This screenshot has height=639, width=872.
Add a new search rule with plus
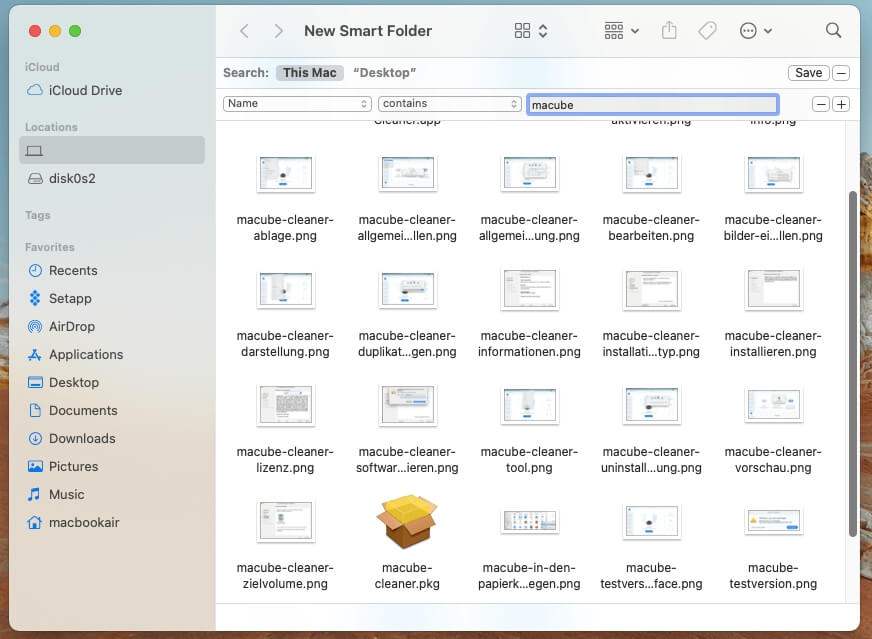pyautogui.click(x=841, y=104)
